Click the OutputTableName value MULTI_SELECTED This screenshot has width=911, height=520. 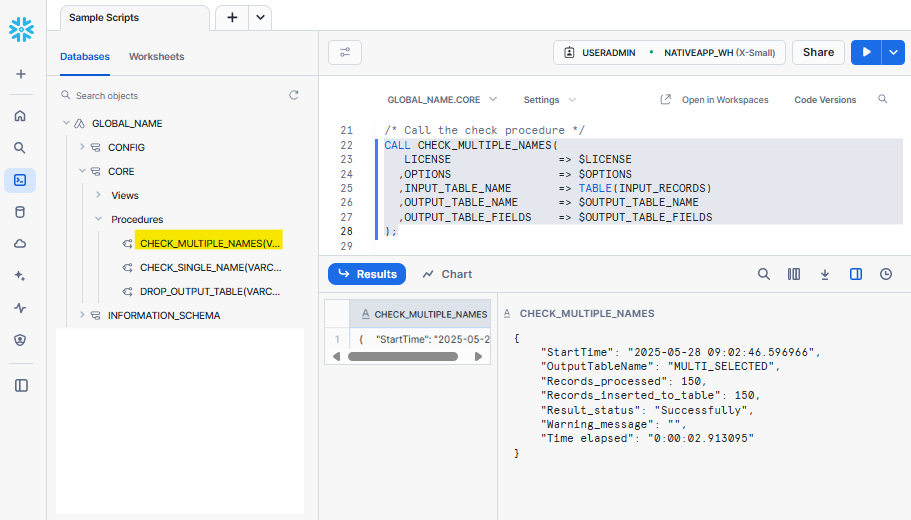point(720,366)
